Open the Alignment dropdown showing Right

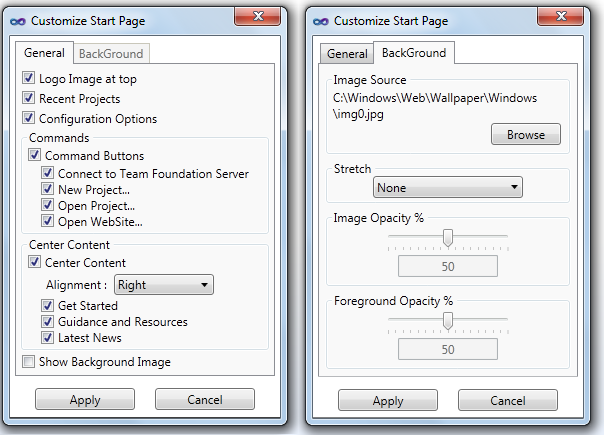pyautogui.click(x=164, y=285)
